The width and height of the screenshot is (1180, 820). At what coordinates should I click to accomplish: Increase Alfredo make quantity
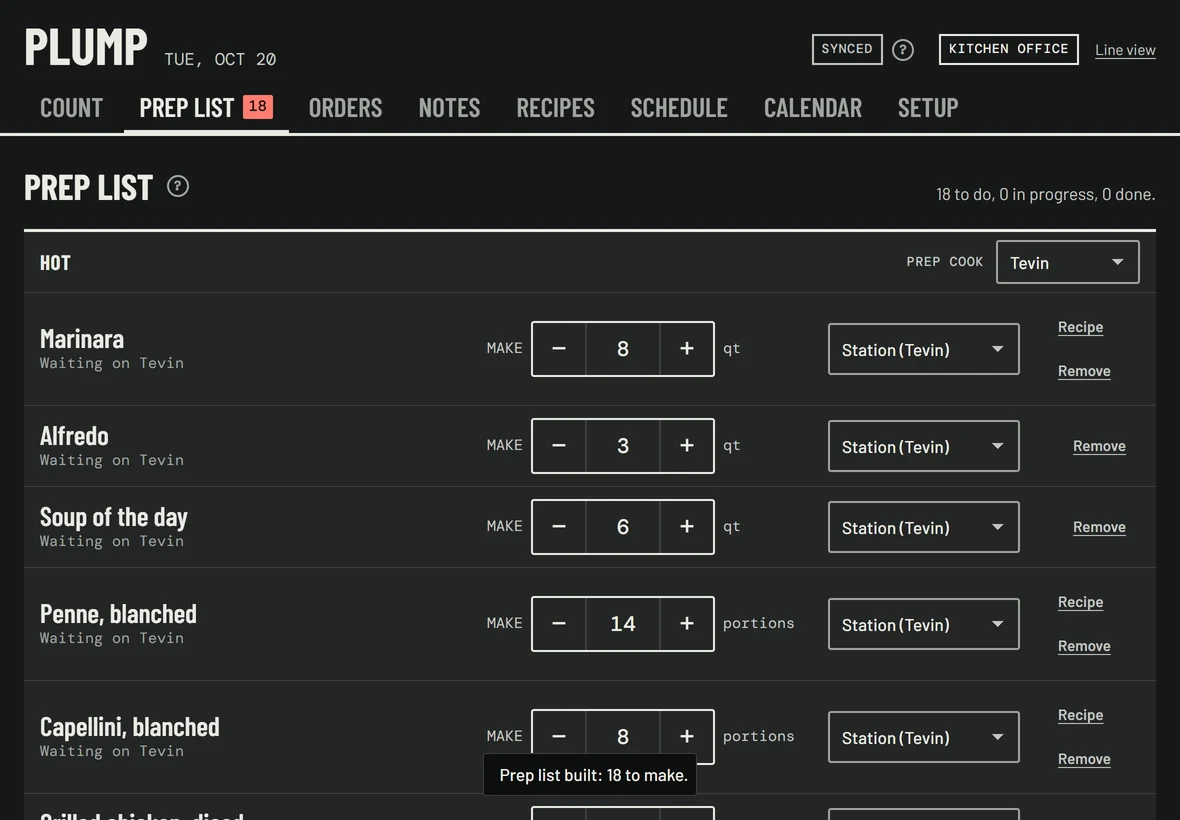[x=686, y=446]
